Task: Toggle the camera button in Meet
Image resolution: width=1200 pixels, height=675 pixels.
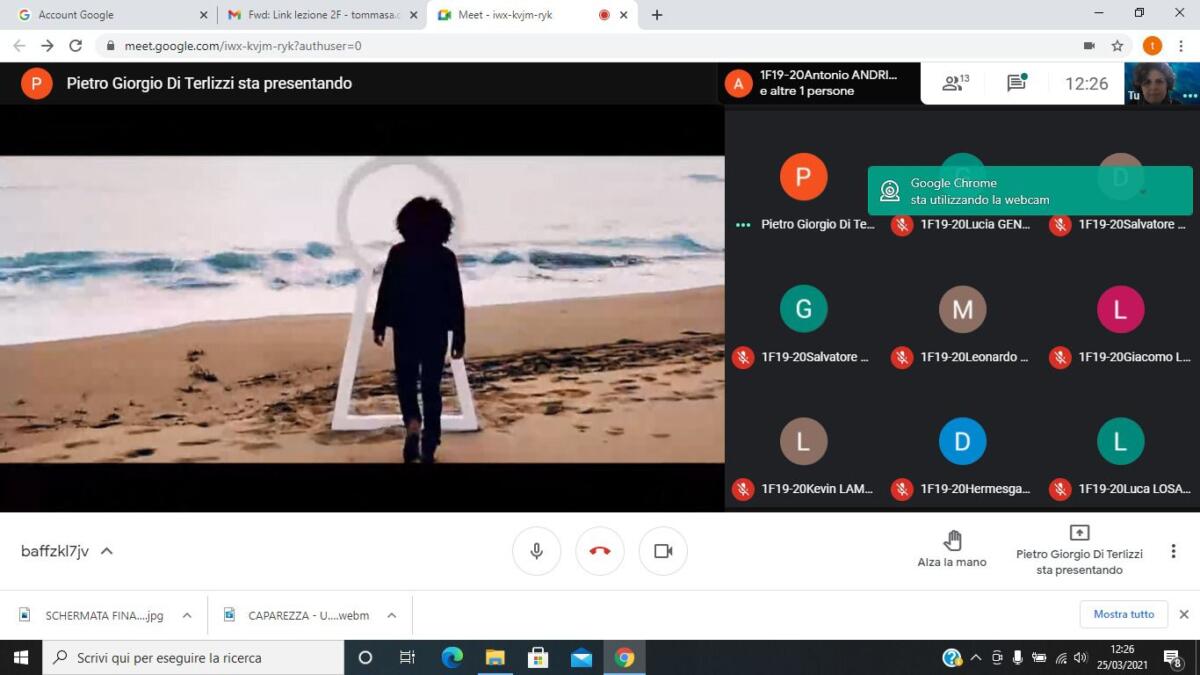Action: click(x=663, y=551)
